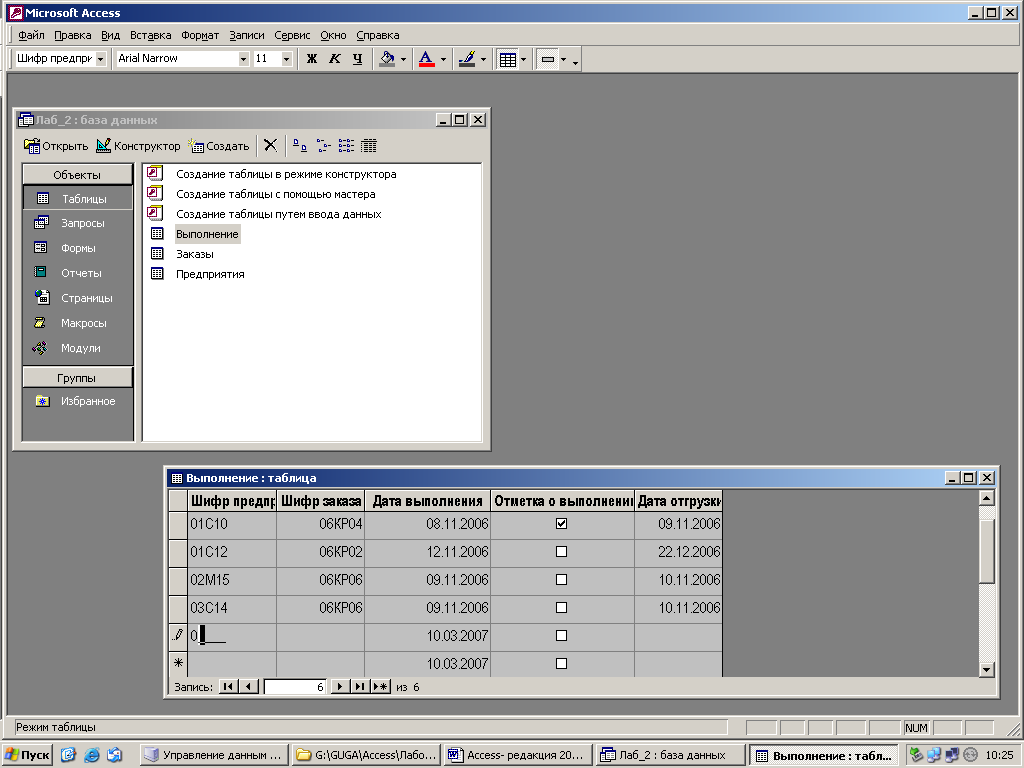Open the Справка menu

click(x=377, y=35)
